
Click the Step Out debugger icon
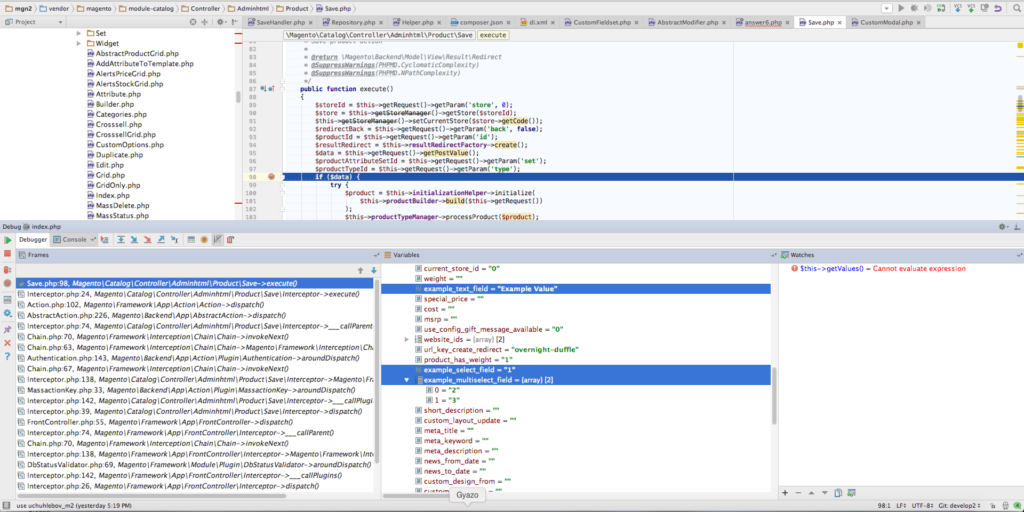(x=161, y=240)
